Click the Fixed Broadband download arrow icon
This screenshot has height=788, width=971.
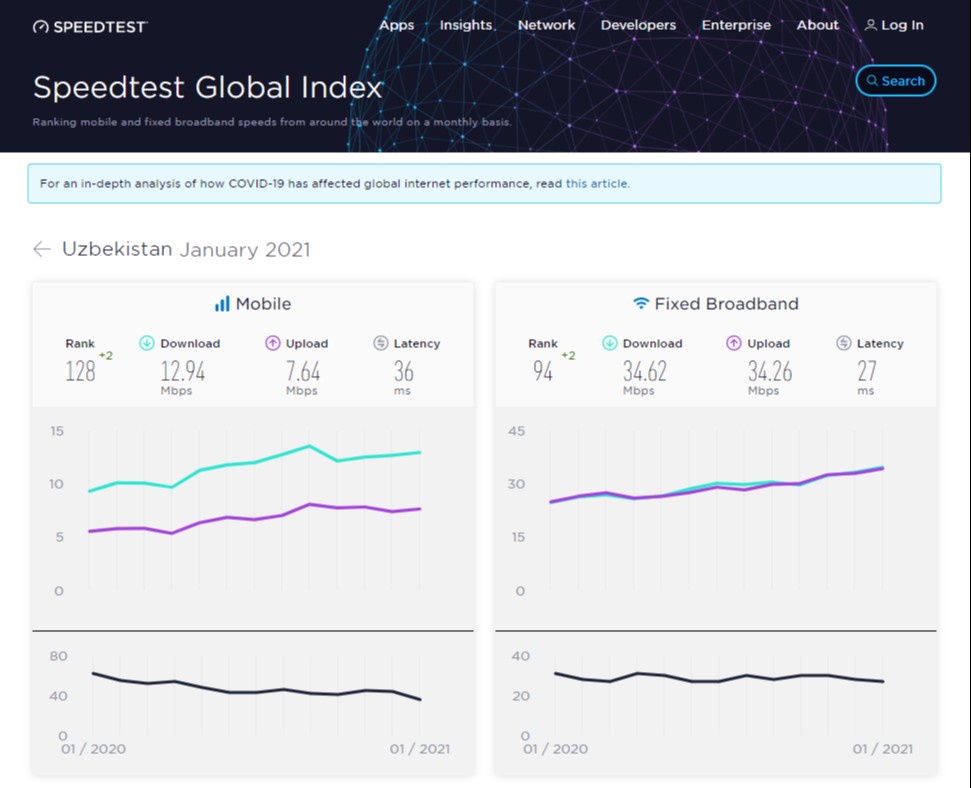[x=610, y=343]
